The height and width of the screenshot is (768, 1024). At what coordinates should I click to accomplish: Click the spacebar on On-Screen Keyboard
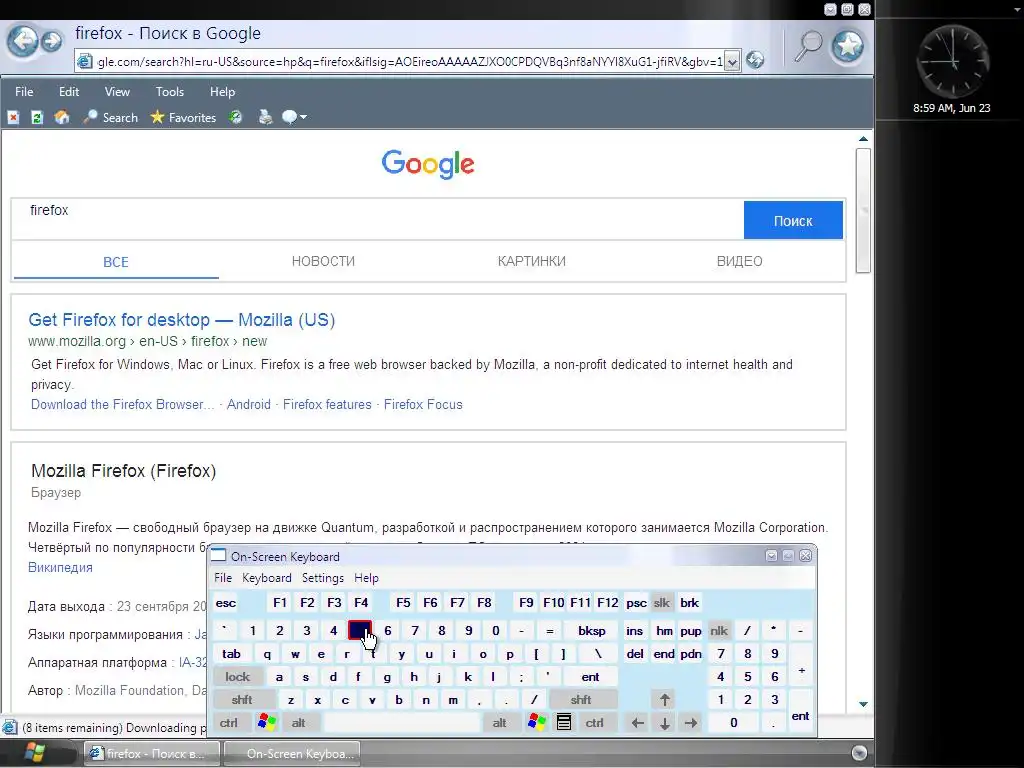[401, 723]
